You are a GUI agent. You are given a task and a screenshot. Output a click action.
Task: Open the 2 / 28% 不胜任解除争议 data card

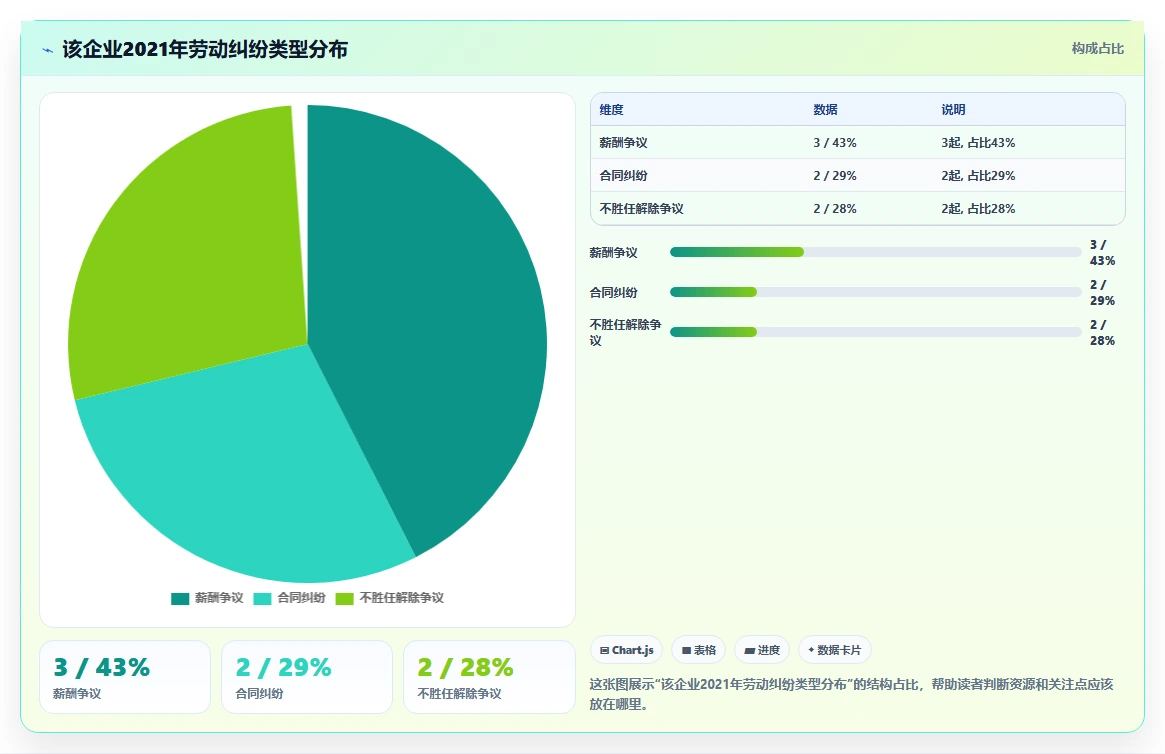click(x=489, y=677)
